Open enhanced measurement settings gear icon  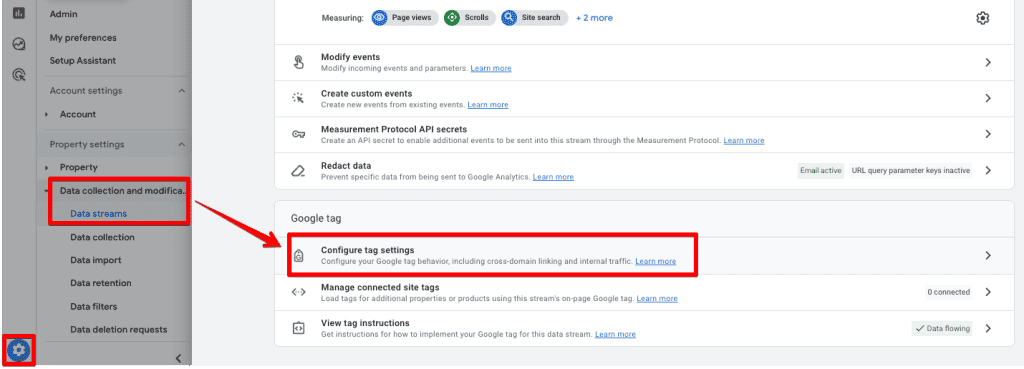(982, 18)
